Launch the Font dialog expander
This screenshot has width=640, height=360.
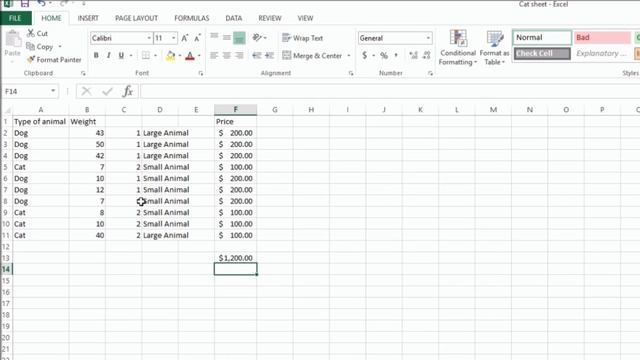[200, 73]
